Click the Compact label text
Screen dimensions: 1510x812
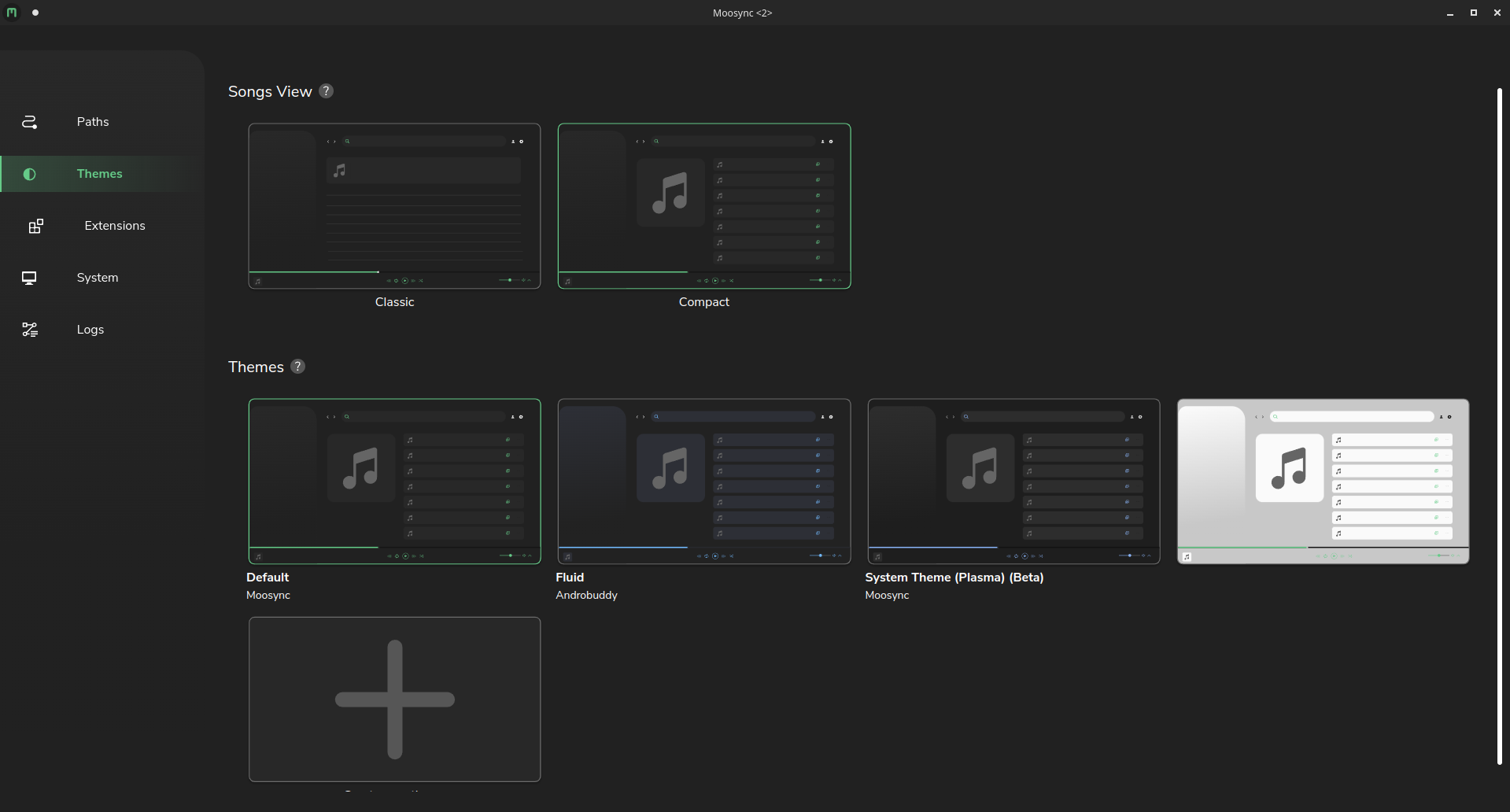pyautogui.click(x=704, y=302)
